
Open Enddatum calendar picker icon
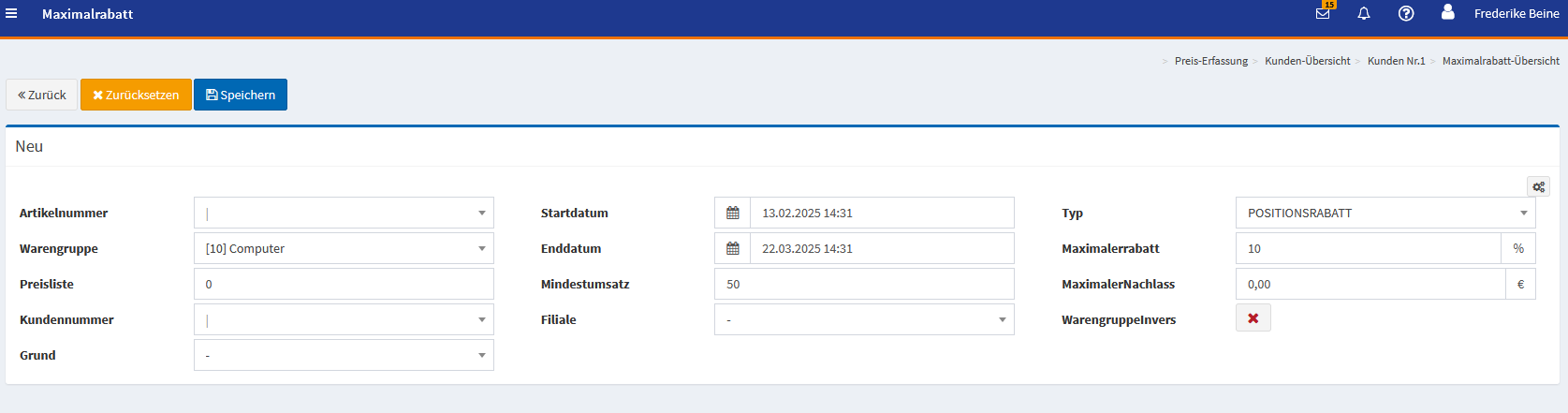[733, 248]
